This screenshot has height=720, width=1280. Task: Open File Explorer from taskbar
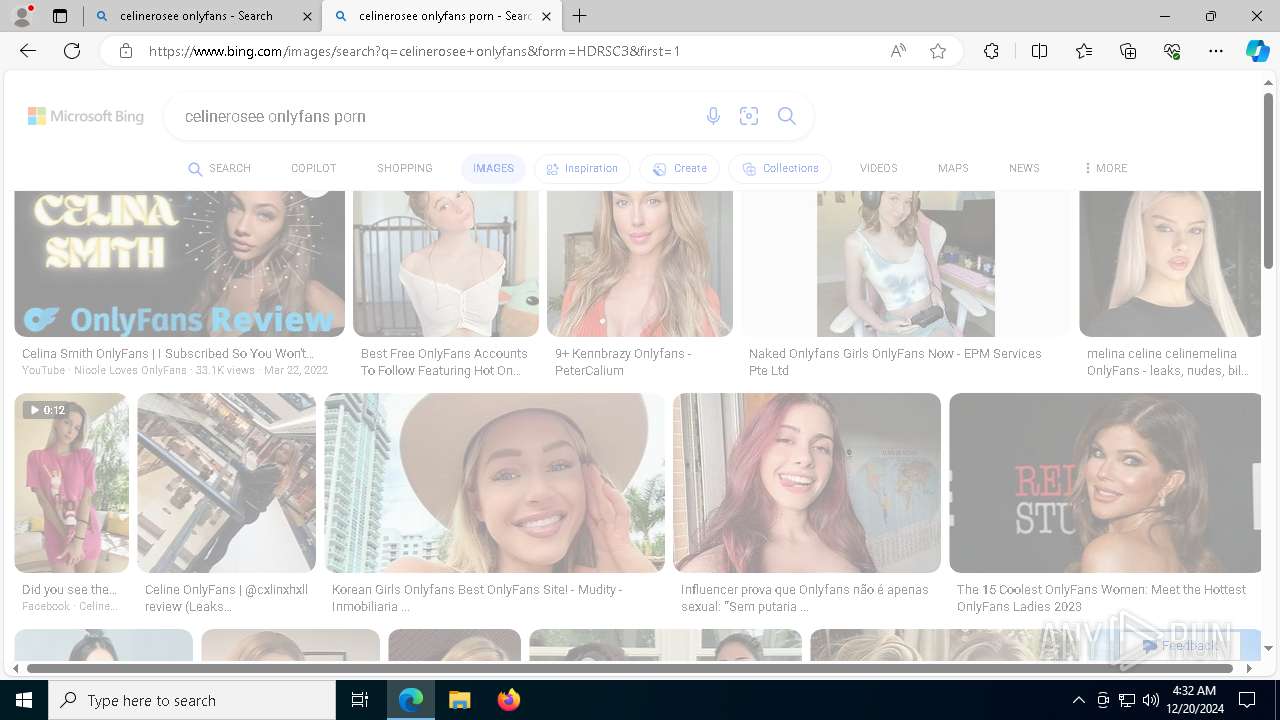(459, 700)
